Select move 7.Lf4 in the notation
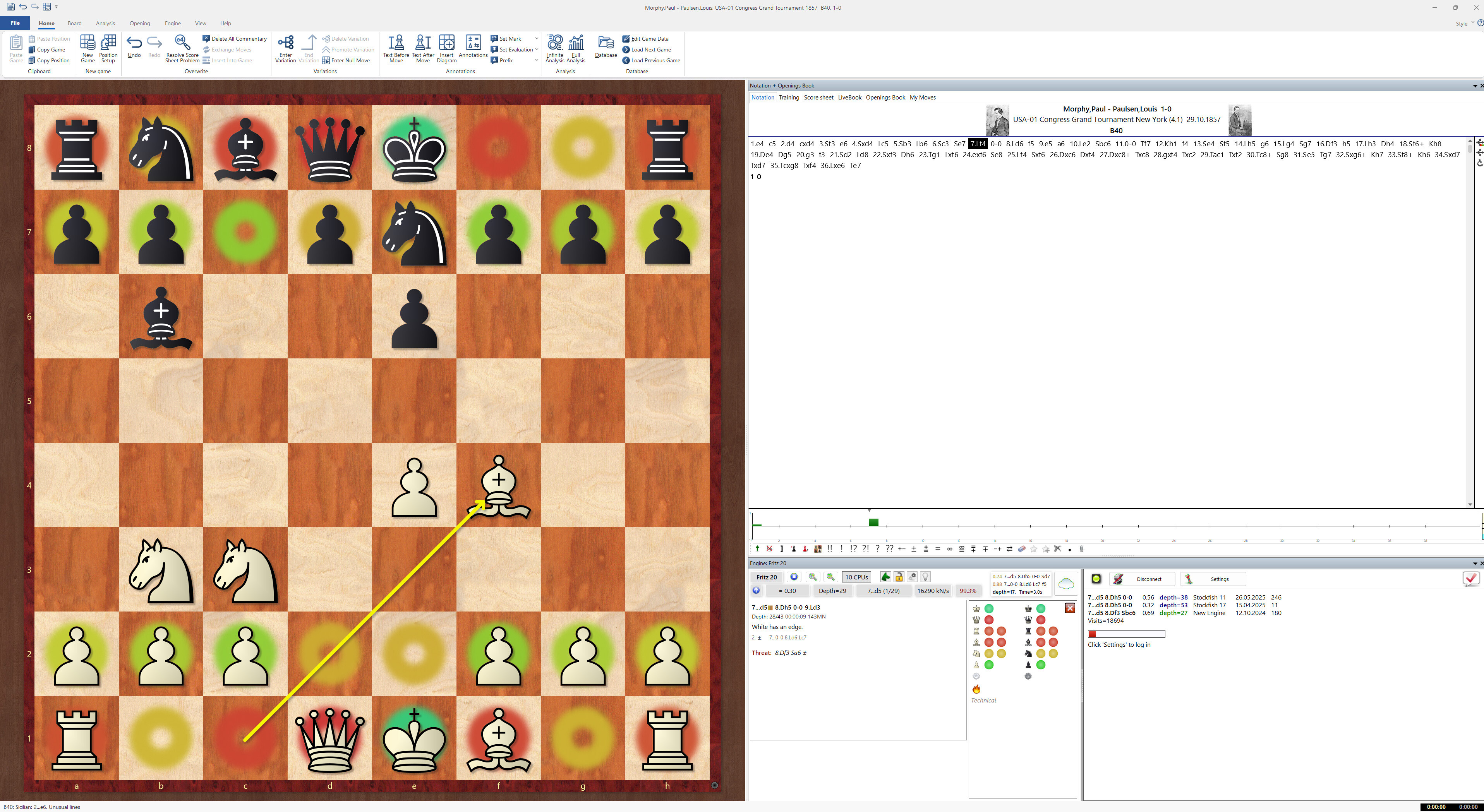 point(978,143)
